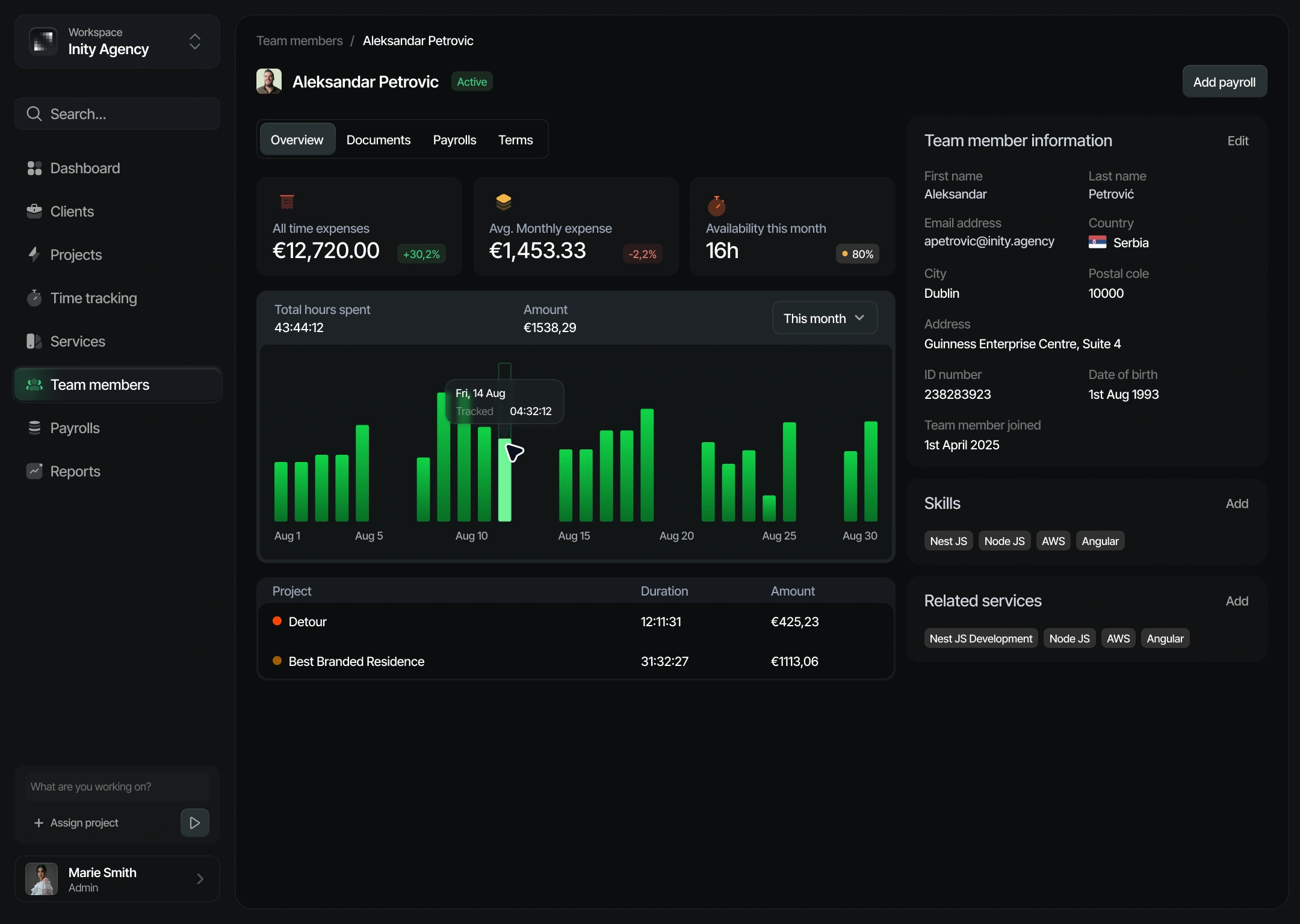This screenshot has height=924, width=1300.
Task: Open Projects via lightning icon
Action: tap(34, 254)
